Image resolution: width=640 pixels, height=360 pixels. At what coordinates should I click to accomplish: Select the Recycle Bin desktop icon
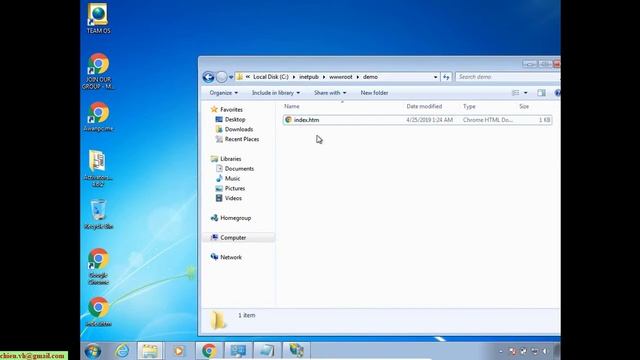(98, 214)
